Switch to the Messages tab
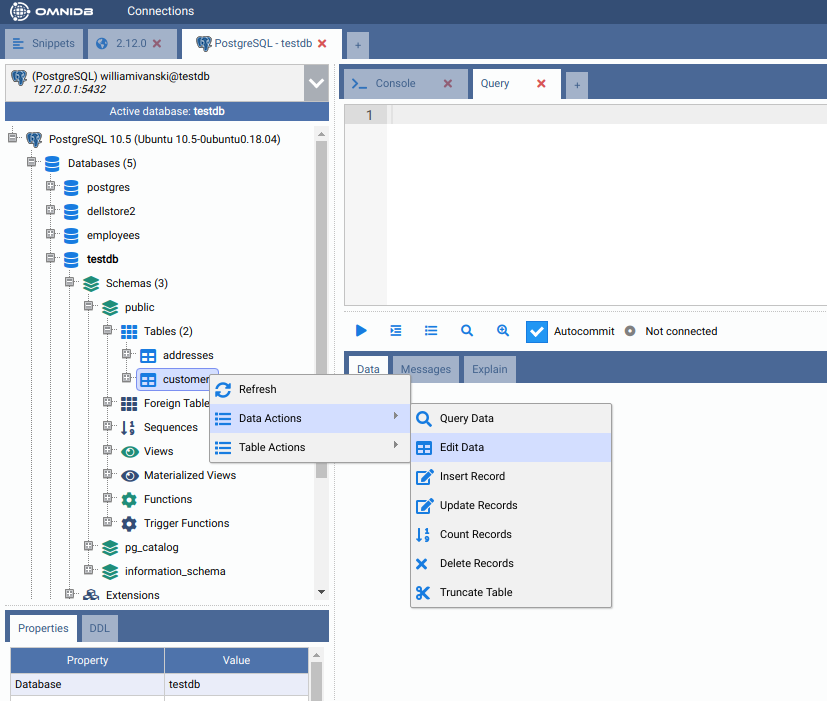827x701 pixels. [x=426, y=369]
